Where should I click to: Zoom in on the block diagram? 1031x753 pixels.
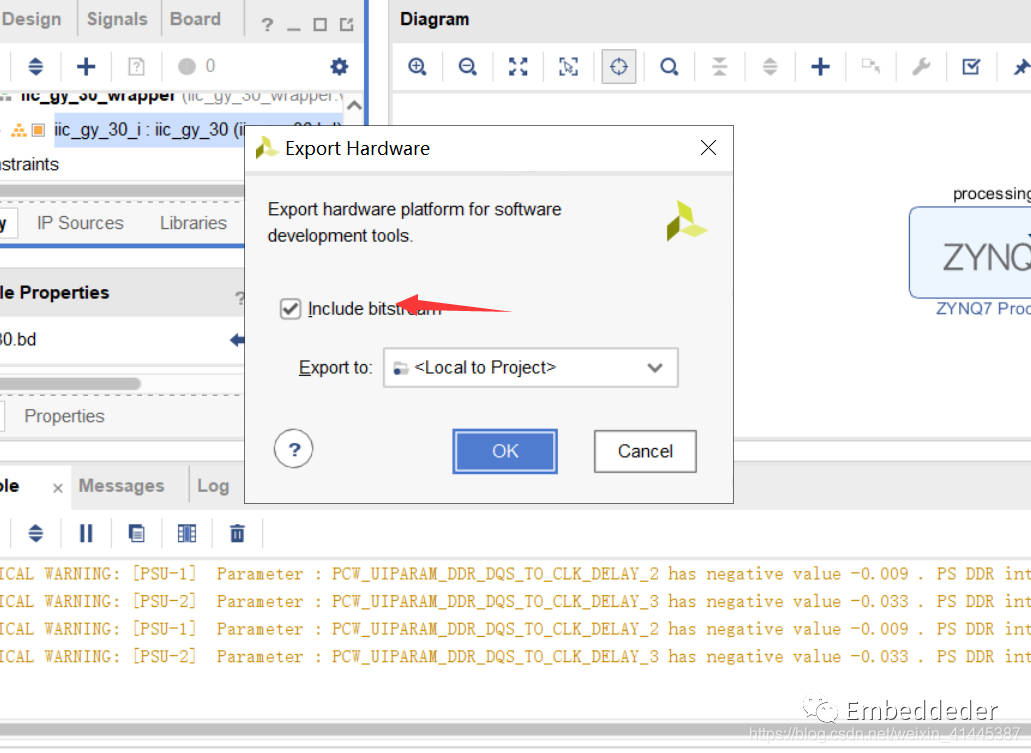pyautogui.click(x=418, y=67)
